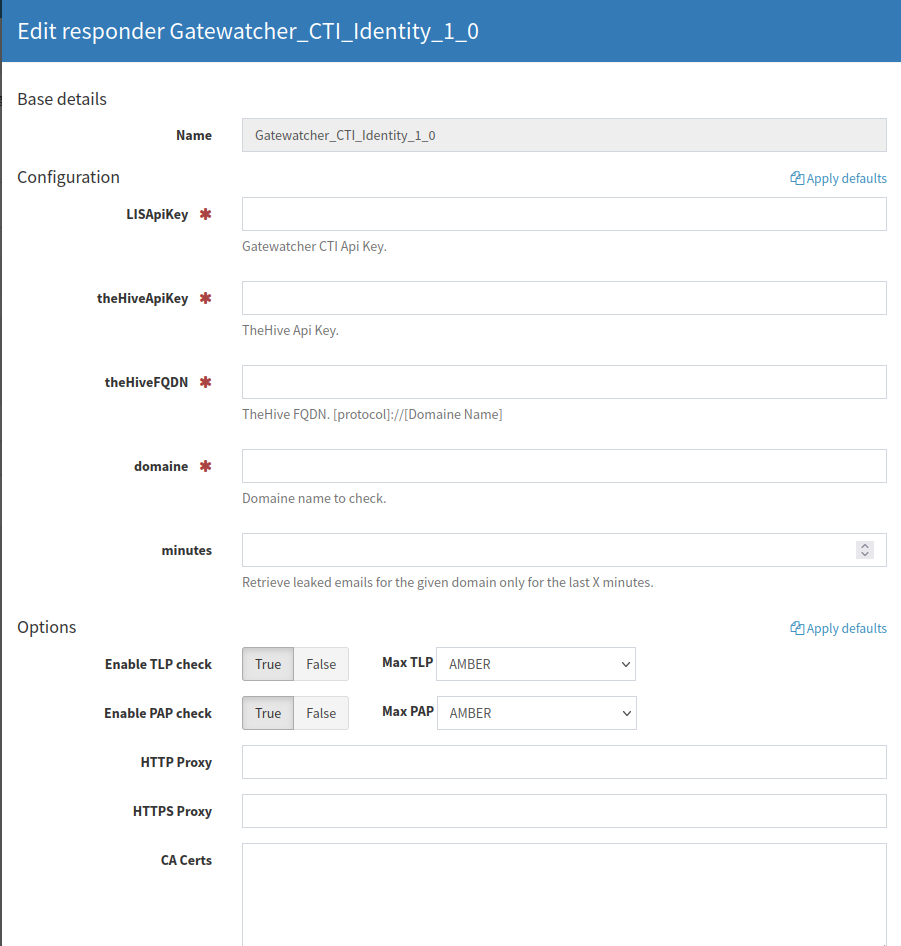Set Enable PAP check to True
The width and height of the screenshot is (901, 946).
click(268, 713)
